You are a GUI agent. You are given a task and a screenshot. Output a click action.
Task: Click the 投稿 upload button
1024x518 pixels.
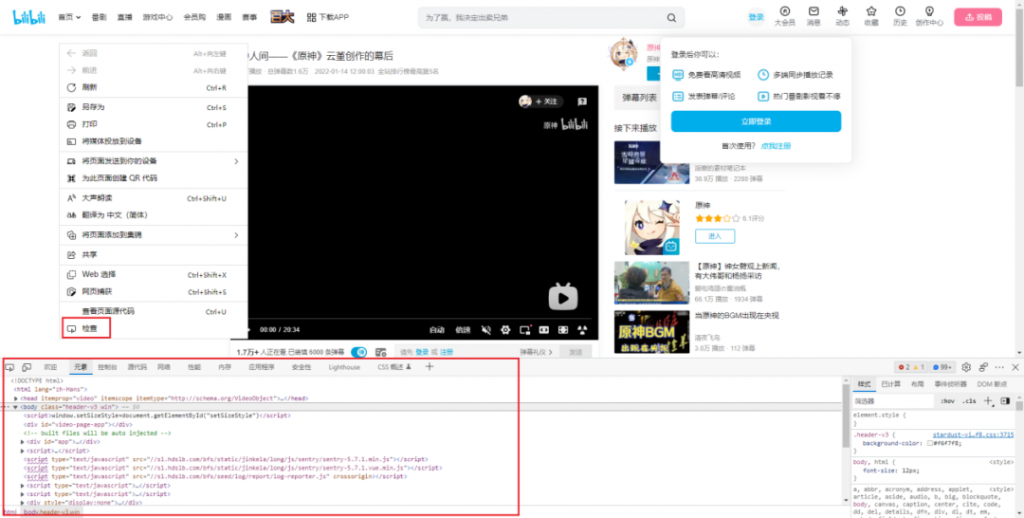click(x=977, y=17)
